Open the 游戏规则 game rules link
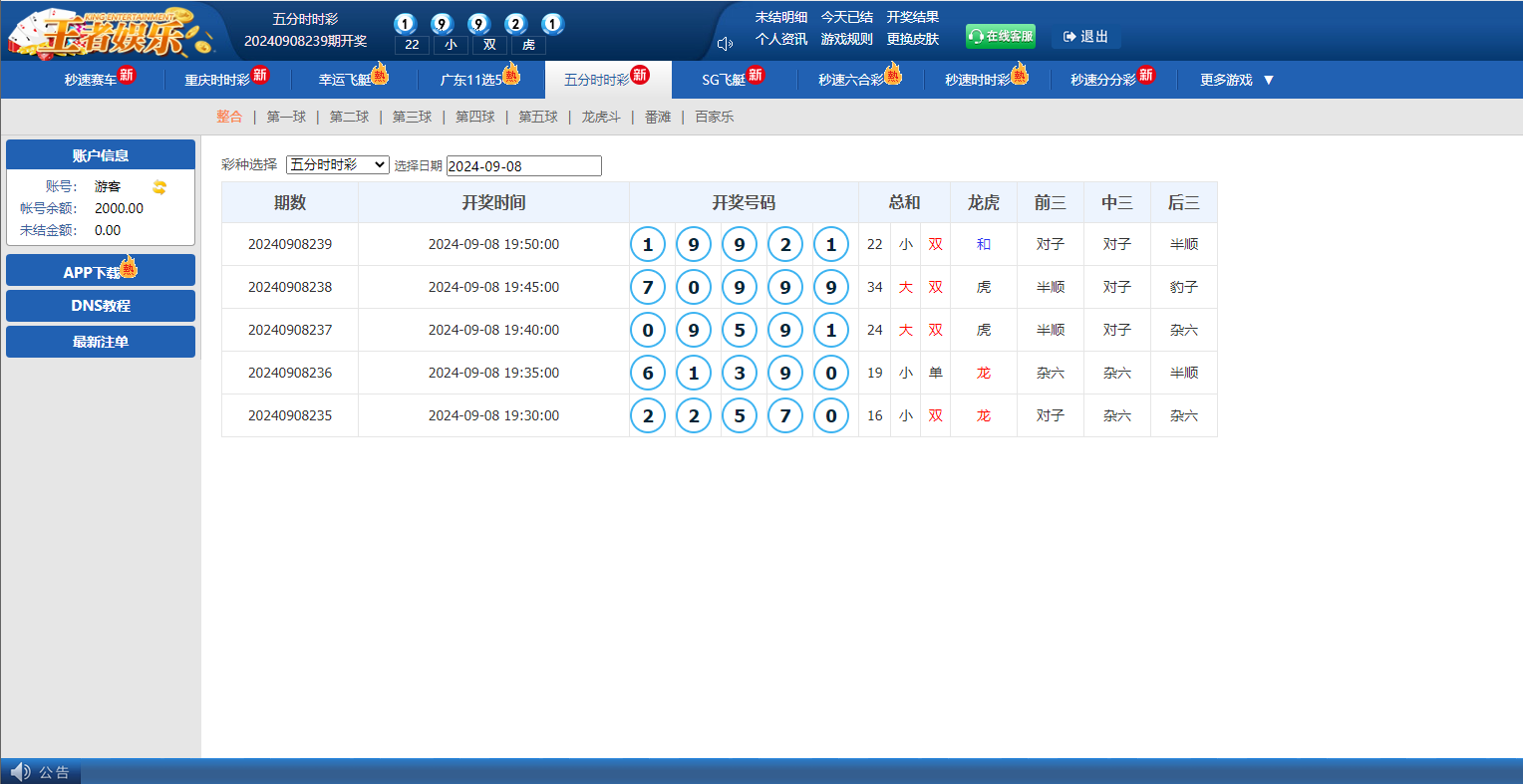1523x784 pixels. 846,39
